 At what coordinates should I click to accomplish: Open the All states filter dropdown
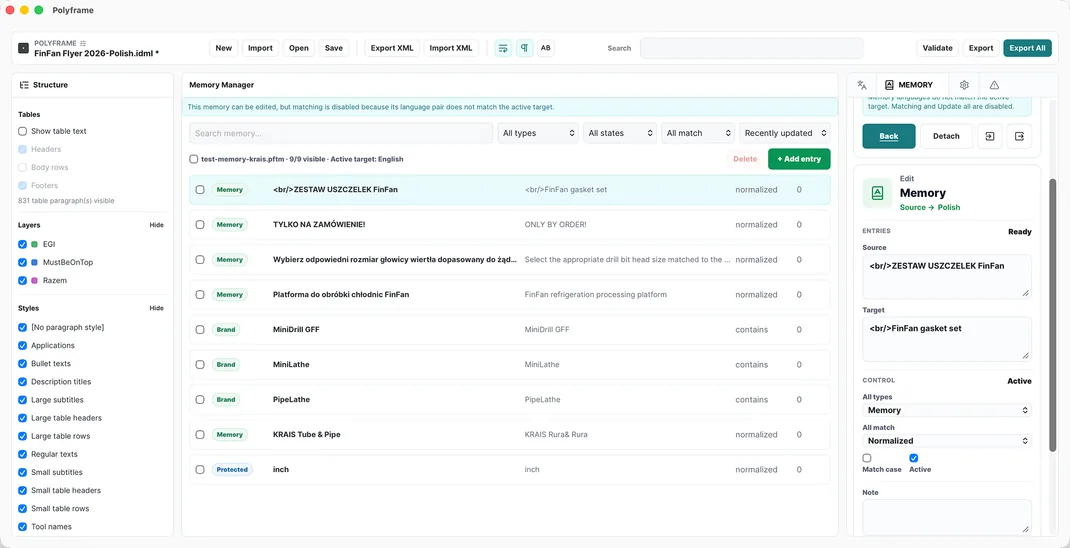tap(620, 133)
